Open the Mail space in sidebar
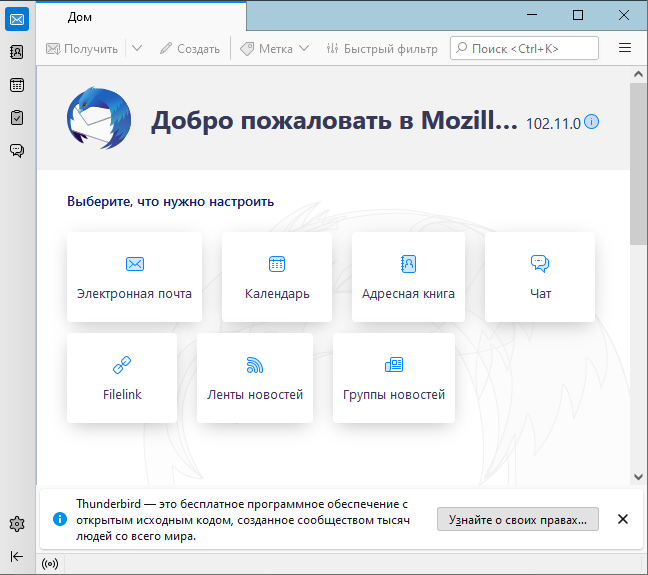 click(17, 19)
